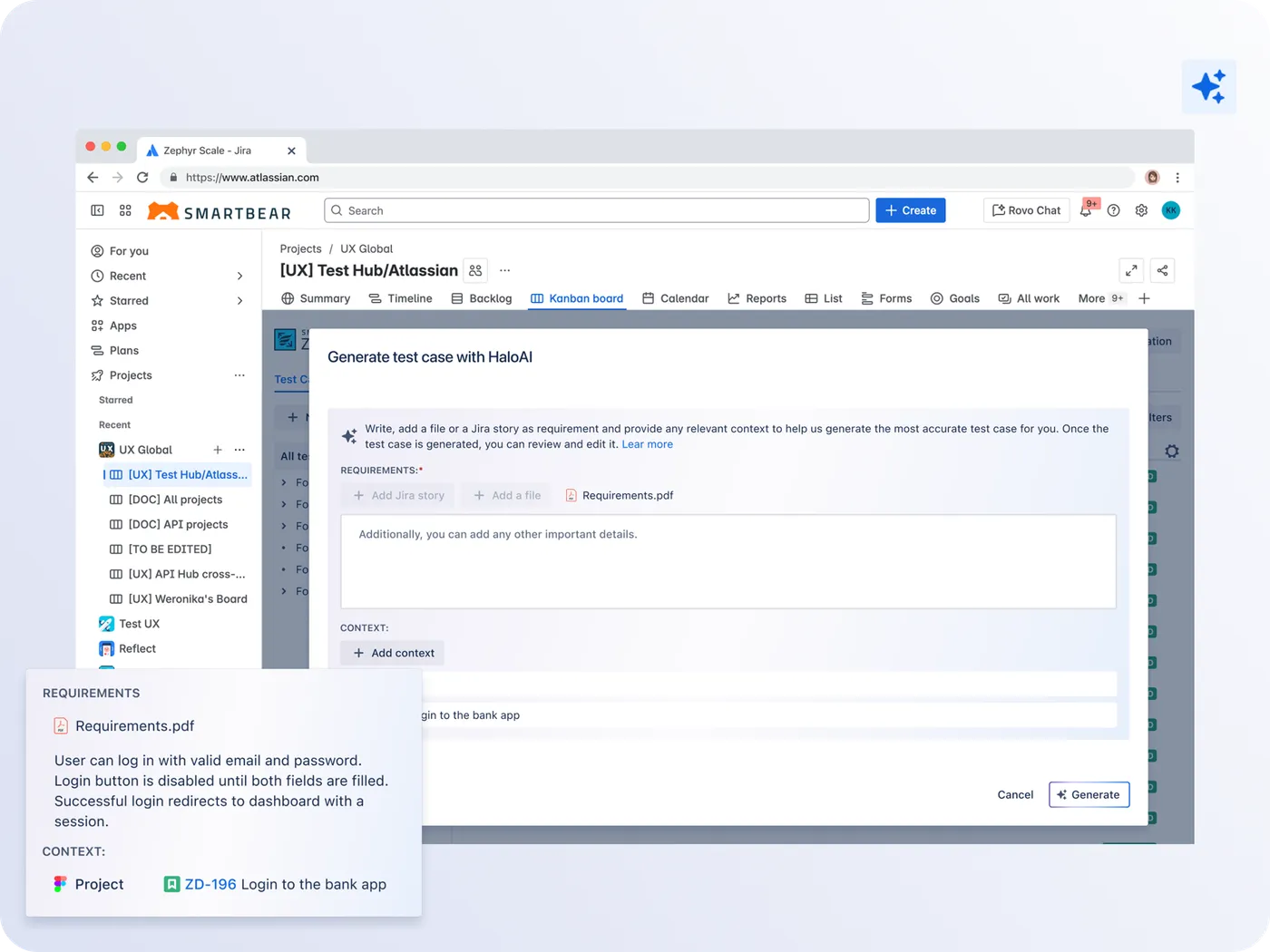
Task: Open Rovo Chat
Action: coord(1026,210)
